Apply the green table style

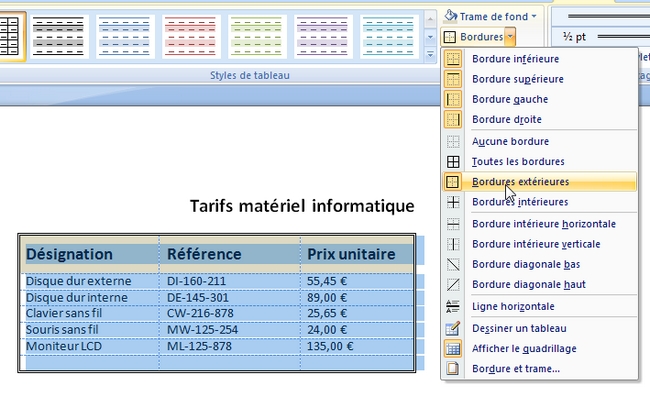257,36
